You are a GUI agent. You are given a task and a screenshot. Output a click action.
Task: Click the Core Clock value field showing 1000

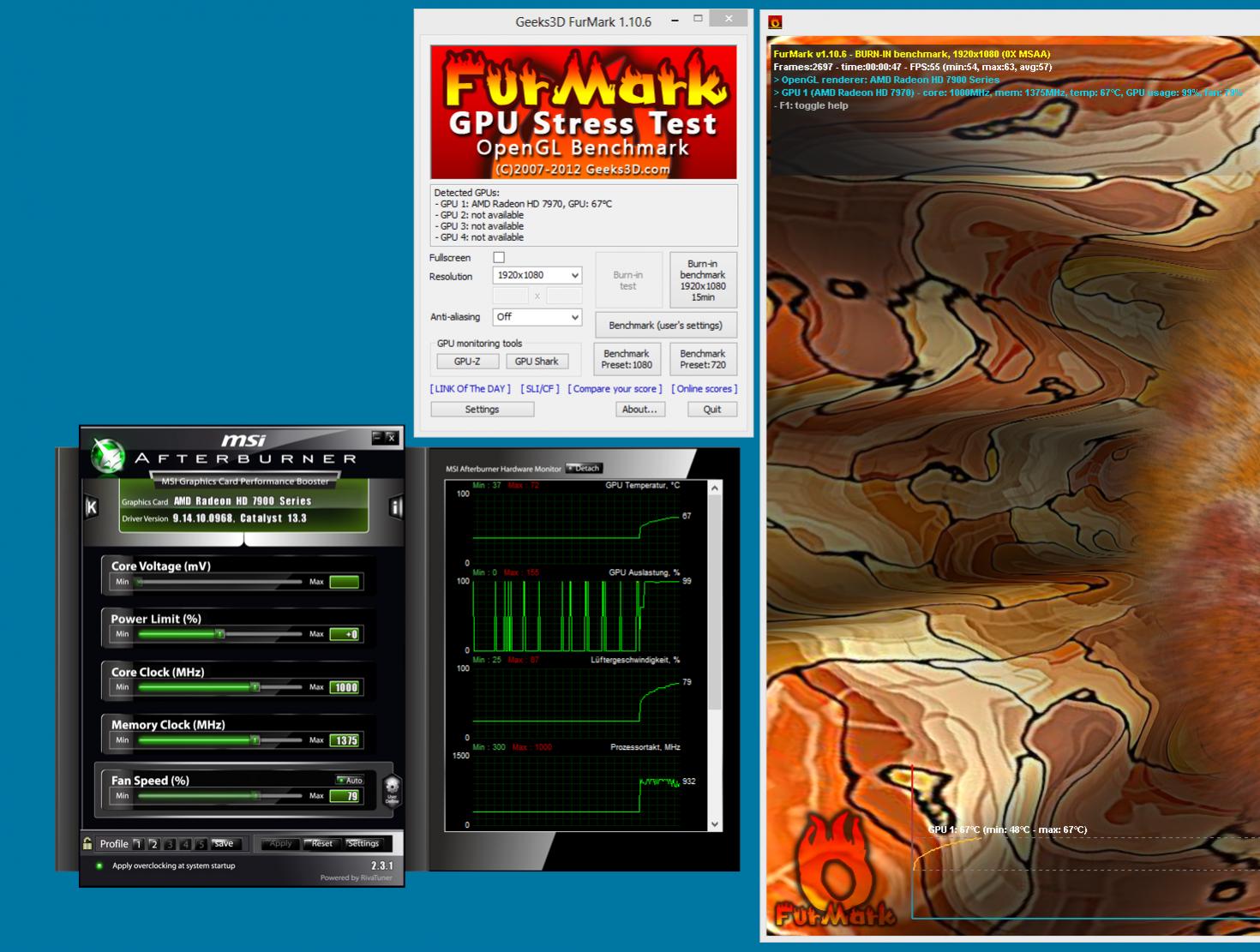(x=345, y=687)
